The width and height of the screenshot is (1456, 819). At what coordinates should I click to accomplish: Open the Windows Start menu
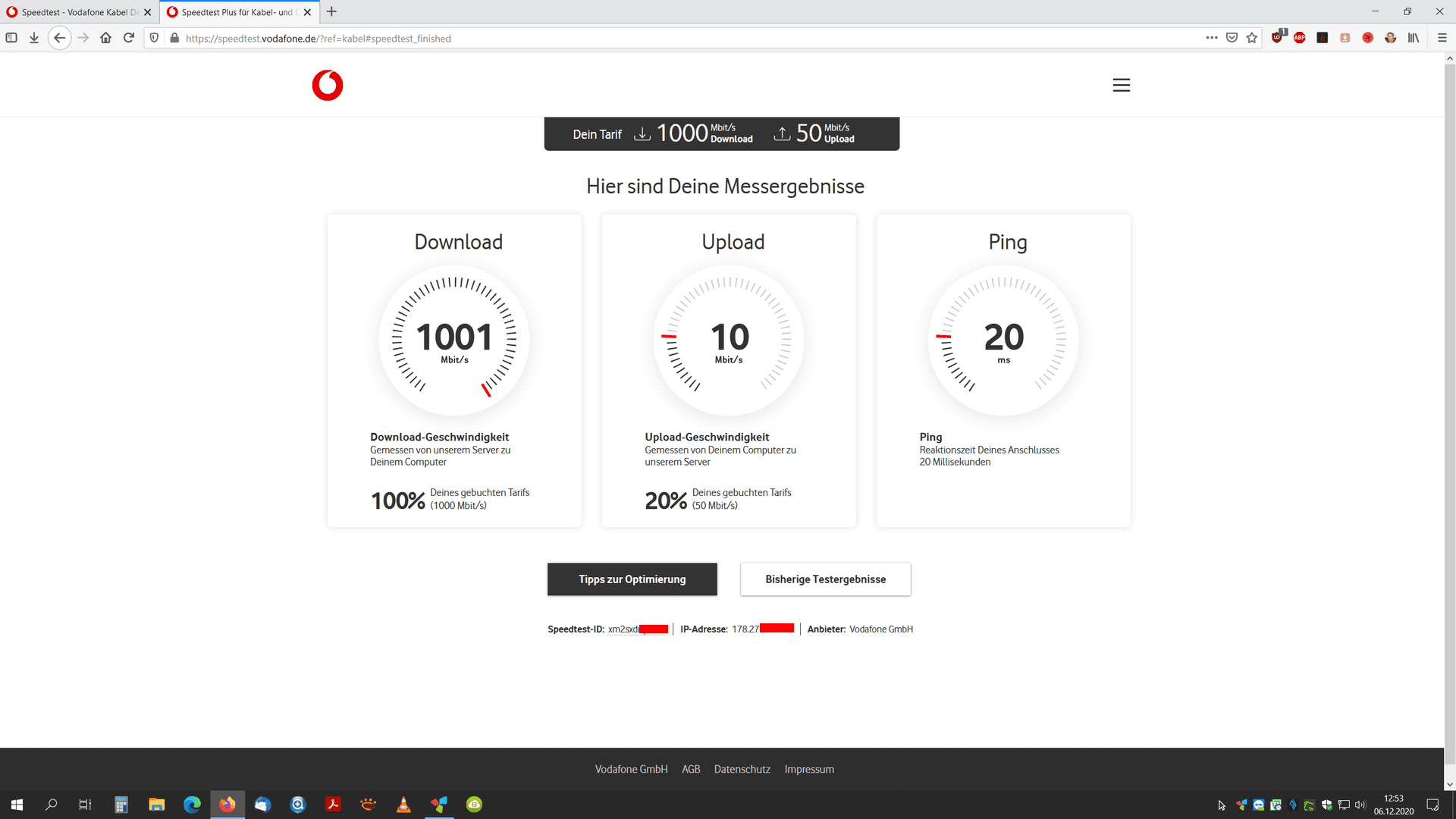tap(17, 805)
